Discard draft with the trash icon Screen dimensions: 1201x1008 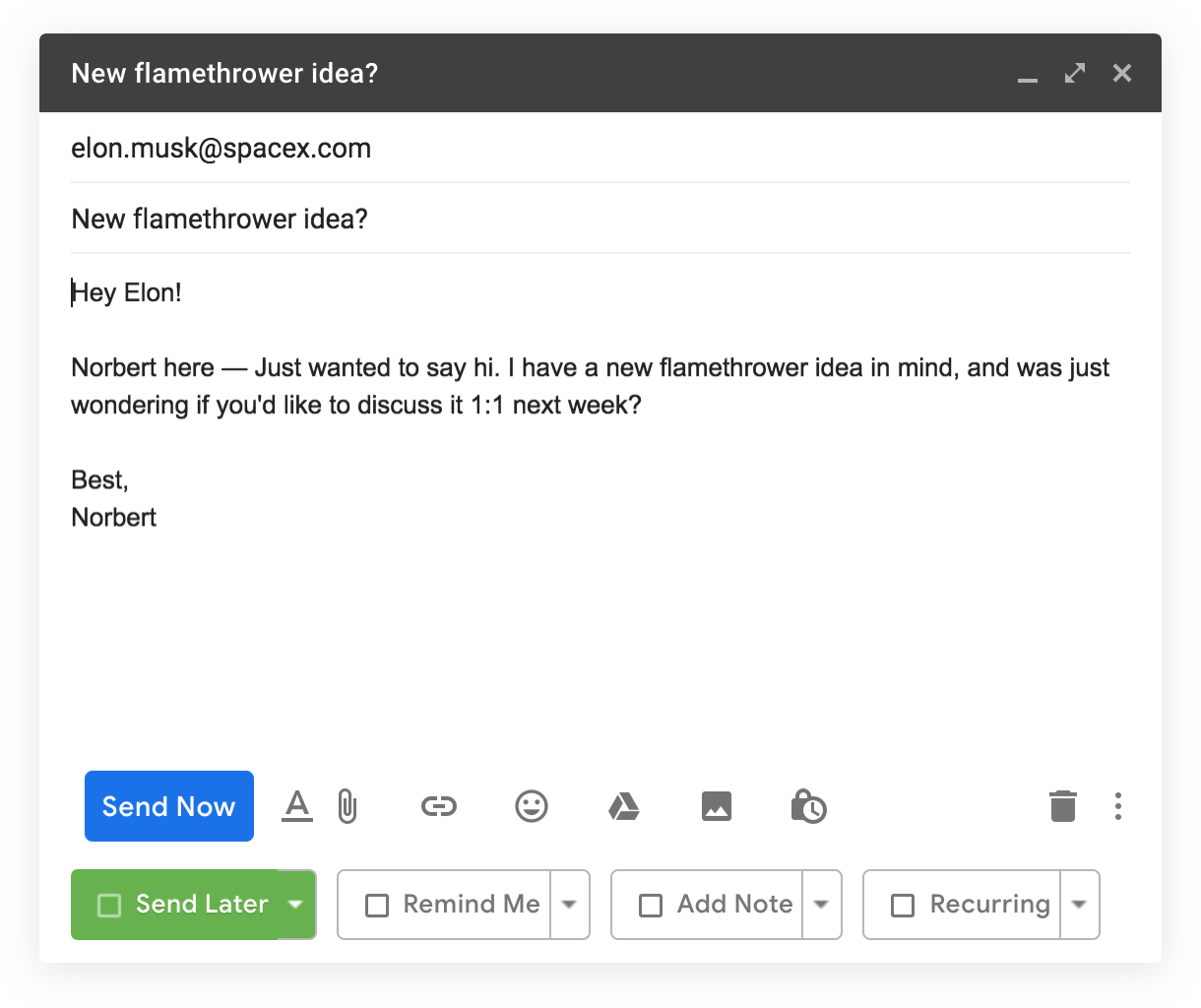(1062, 806)
